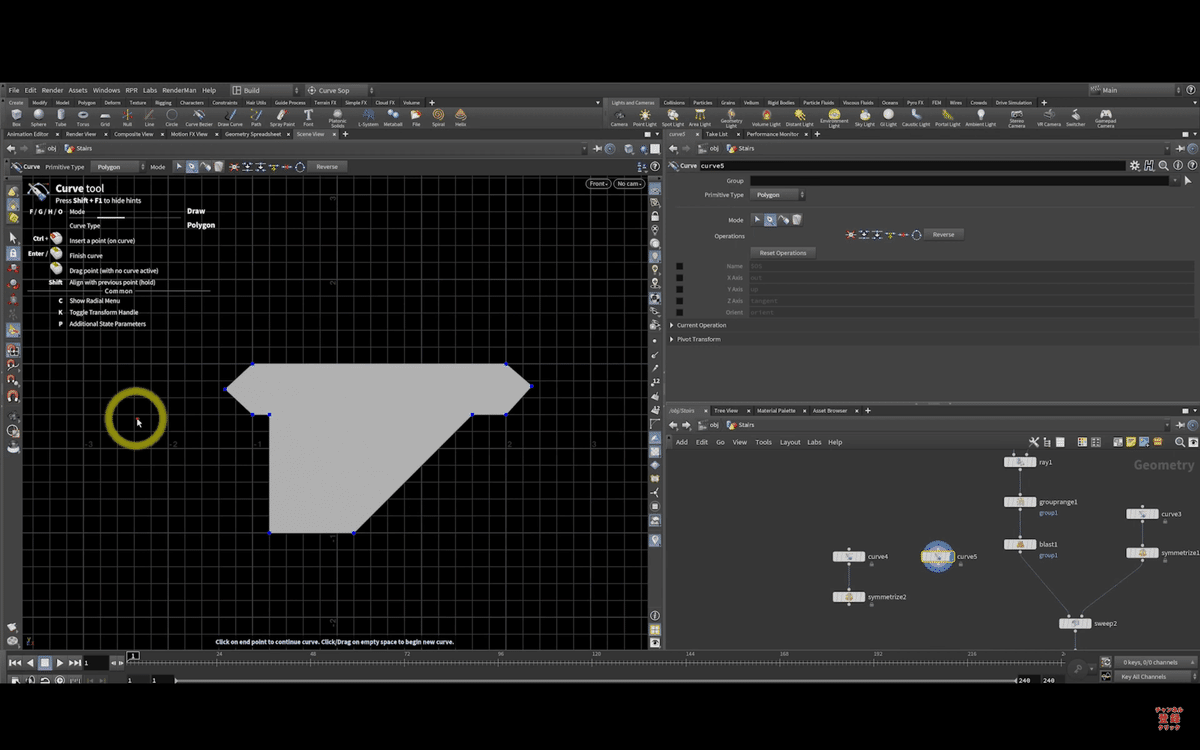Add a Portal Light
Image resolution: width=1200 pixels, height=750 pixels.
[x=946, y=118]
